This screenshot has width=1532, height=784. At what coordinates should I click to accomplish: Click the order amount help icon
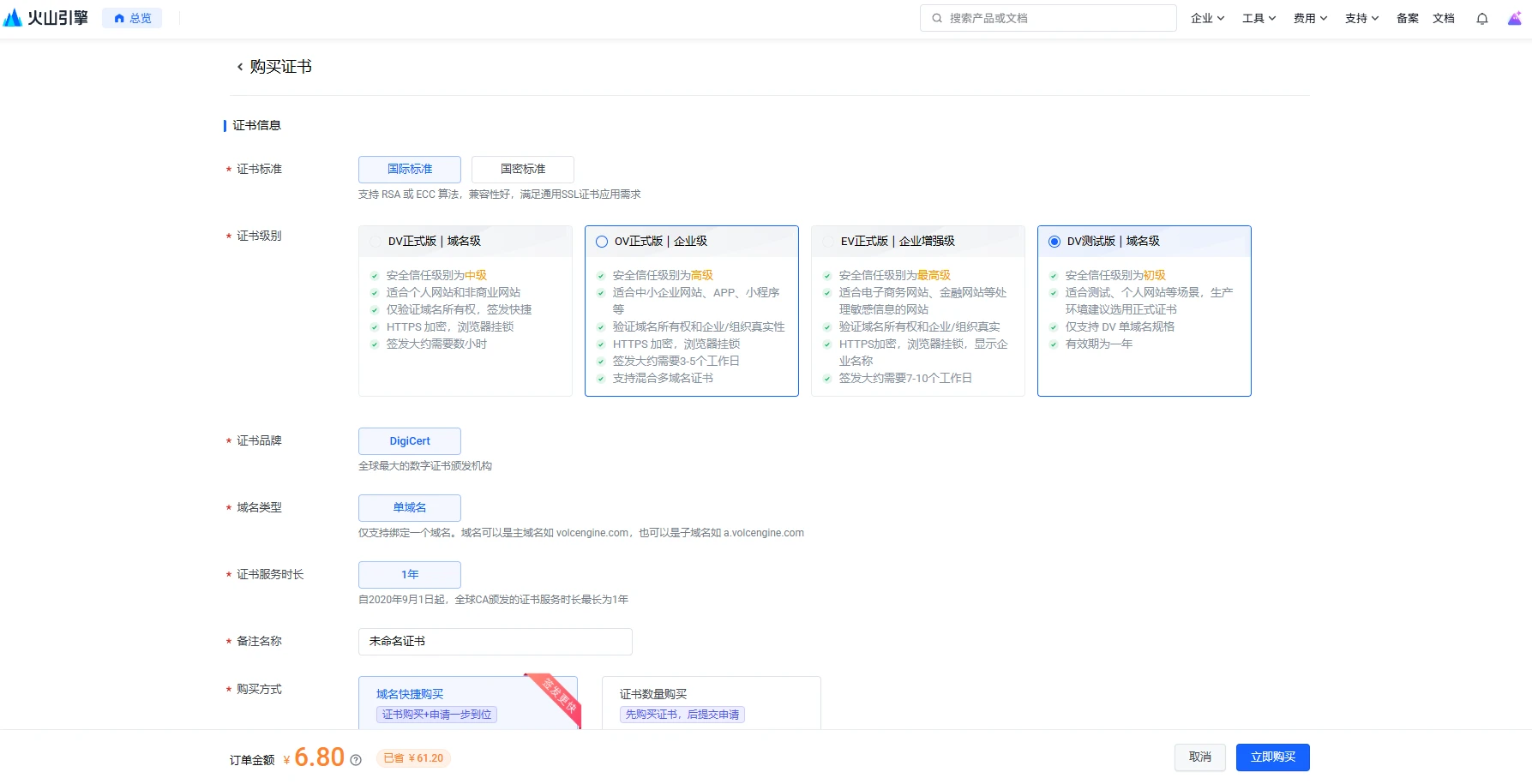pos(356,760)
